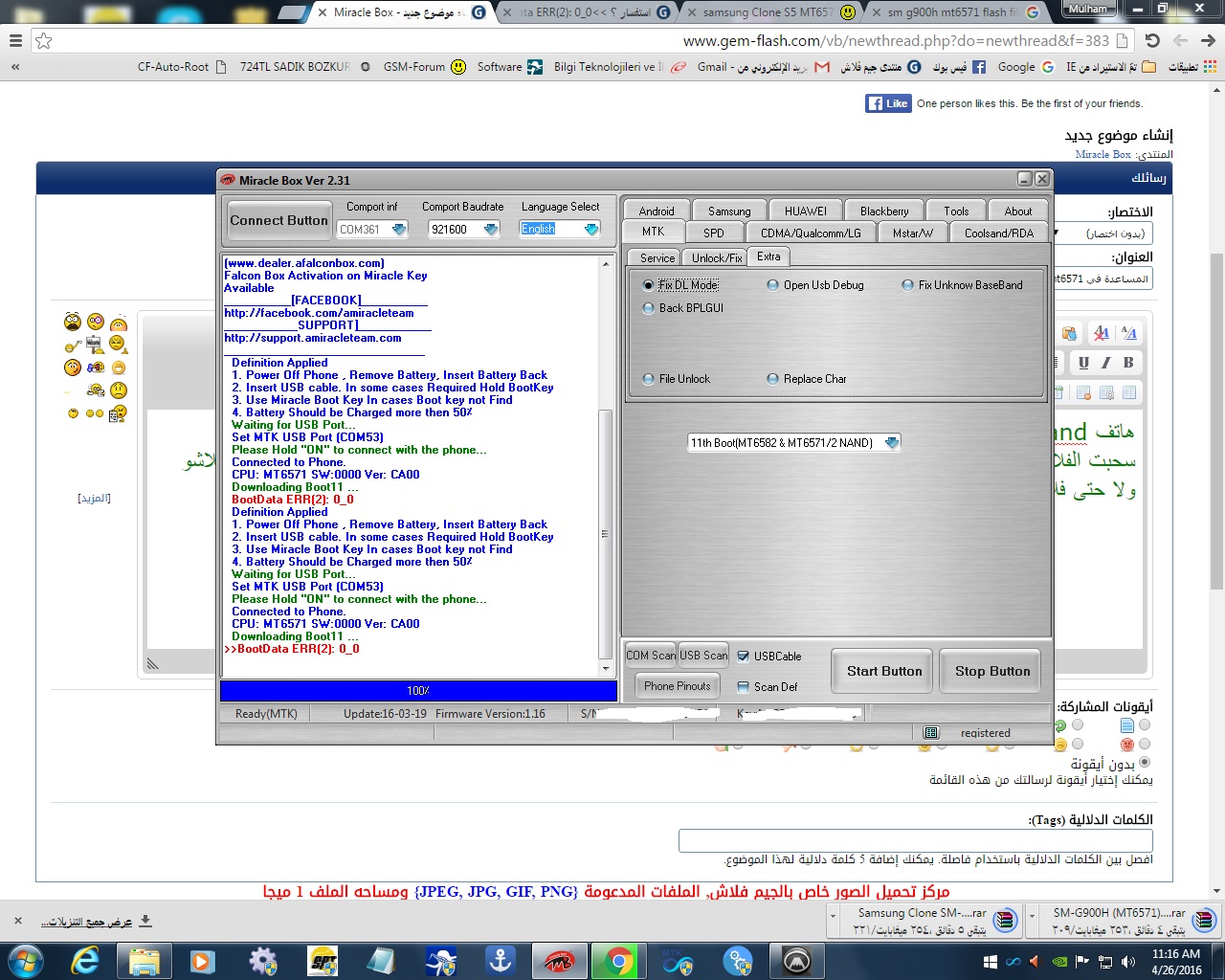Click table properties icon in editor
Viewport: 1225px width, 980px height.
[1106, 392]
